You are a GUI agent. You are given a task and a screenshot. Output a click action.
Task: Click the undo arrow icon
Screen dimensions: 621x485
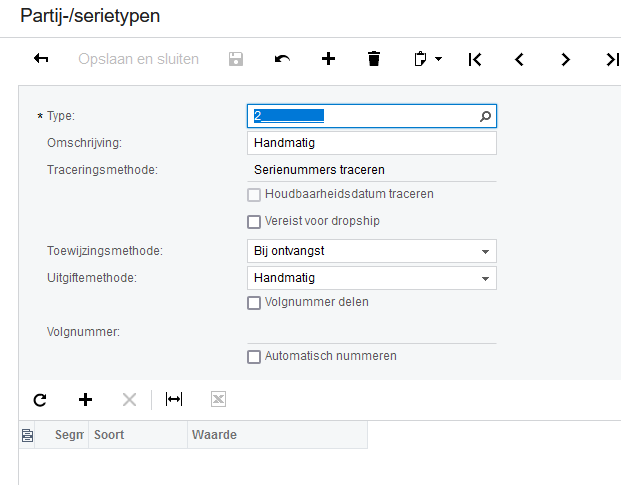click(282, 59)
